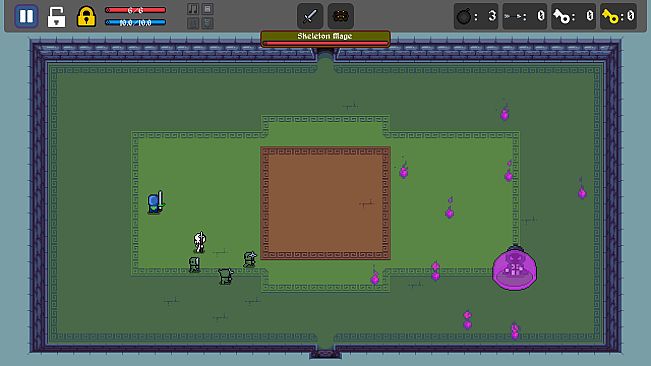Click the Skeleton Mage boss health bar

click(326, 43)
